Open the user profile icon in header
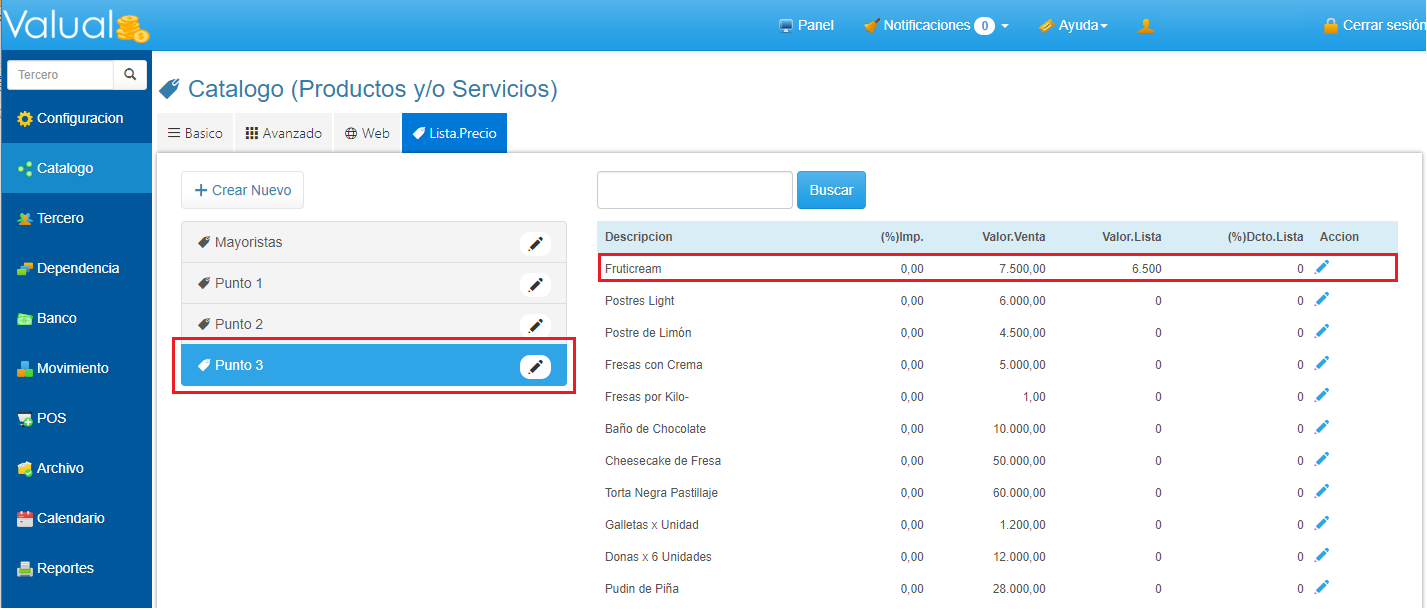The height and width of the screenshot is (610, 1427). 1146,26
